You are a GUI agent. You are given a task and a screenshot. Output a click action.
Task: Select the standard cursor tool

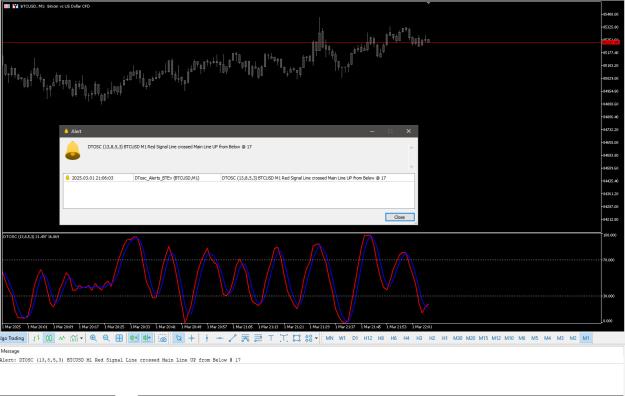(179, 338)
